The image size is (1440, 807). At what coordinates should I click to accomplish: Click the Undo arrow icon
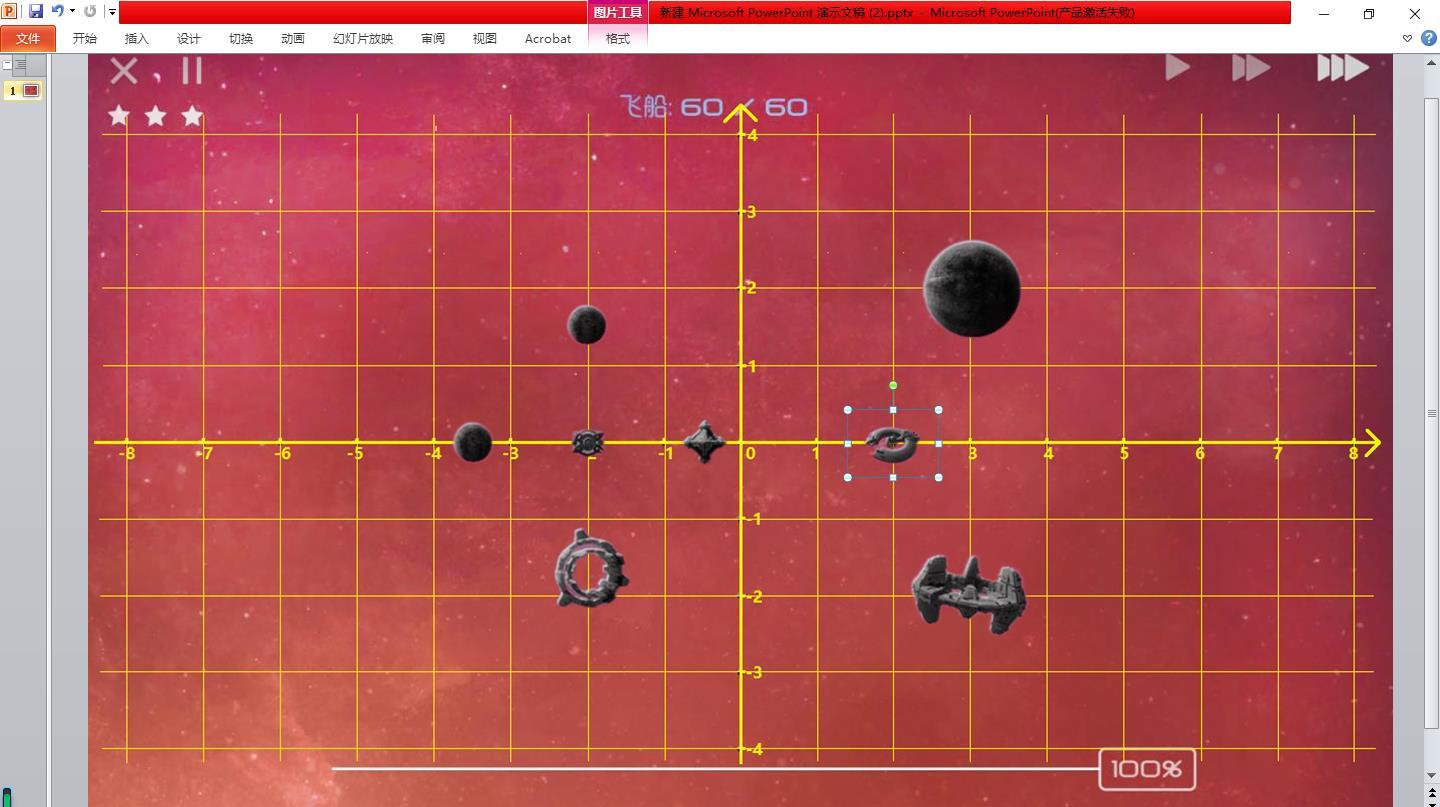click(x=58, y=12)
